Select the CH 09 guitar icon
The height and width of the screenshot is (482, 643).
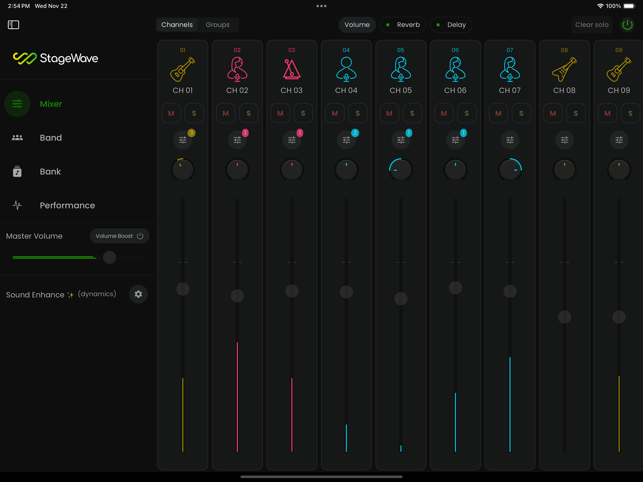pyautogui.click(x=619, y=70)
